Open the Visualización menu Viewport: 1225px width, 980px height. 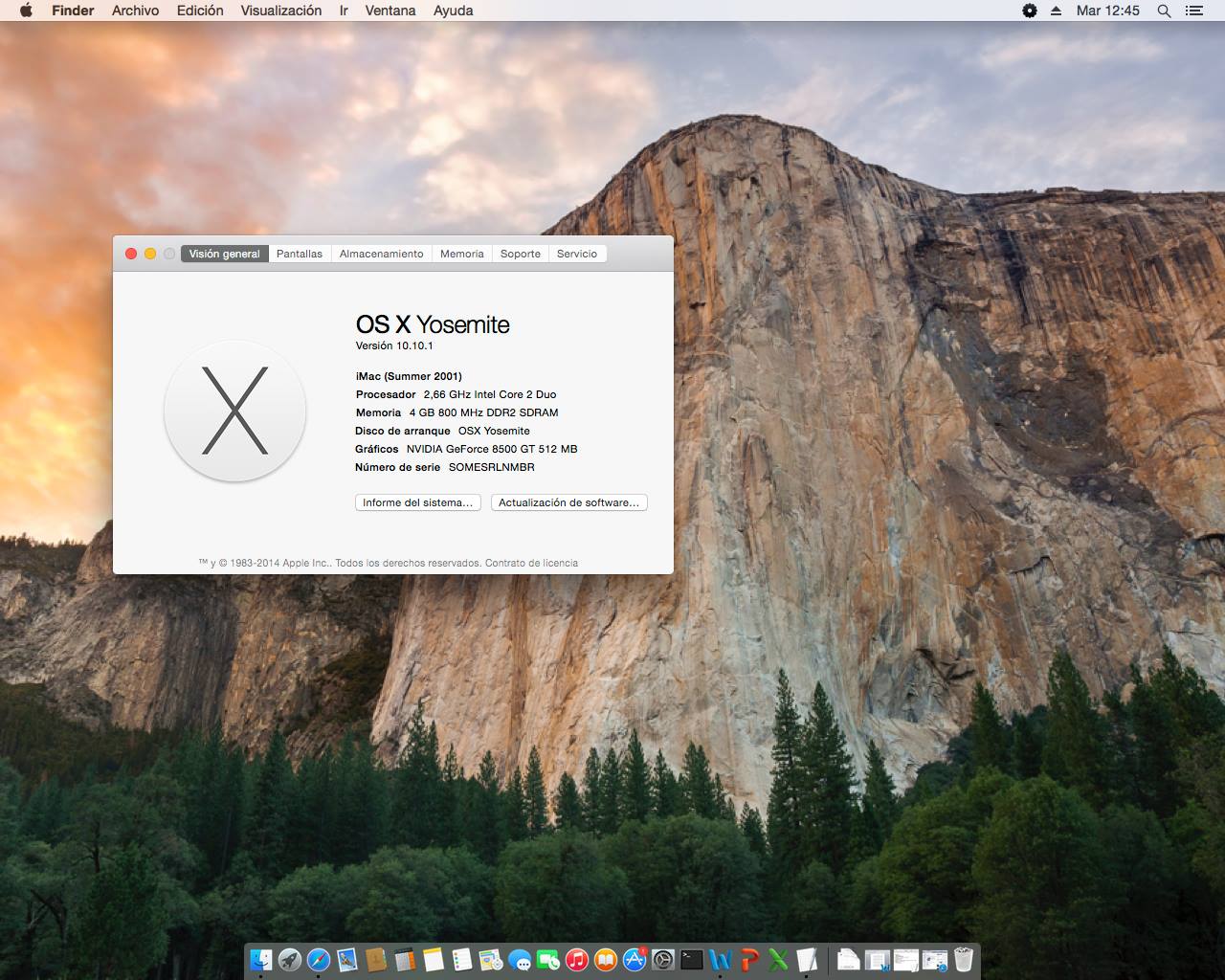[x=281, y=11]
